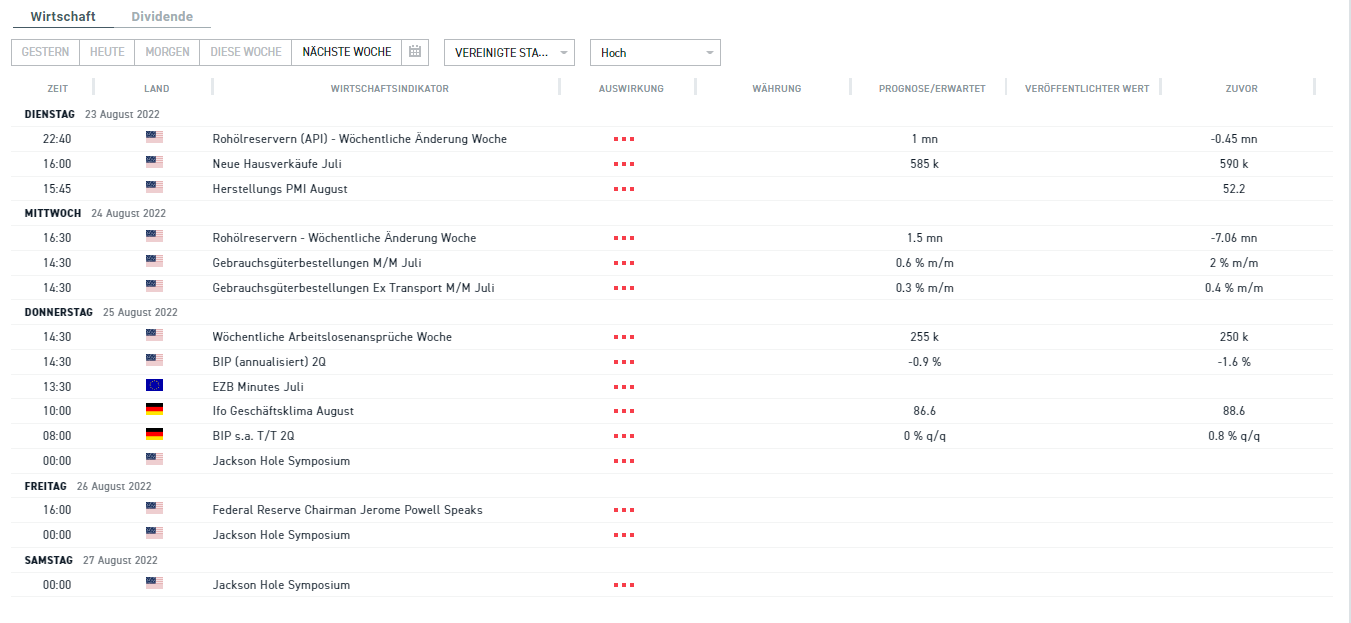Click the US flag beside Rohölreservern (API) row
1351x623 pixels.
click(154, 137)
